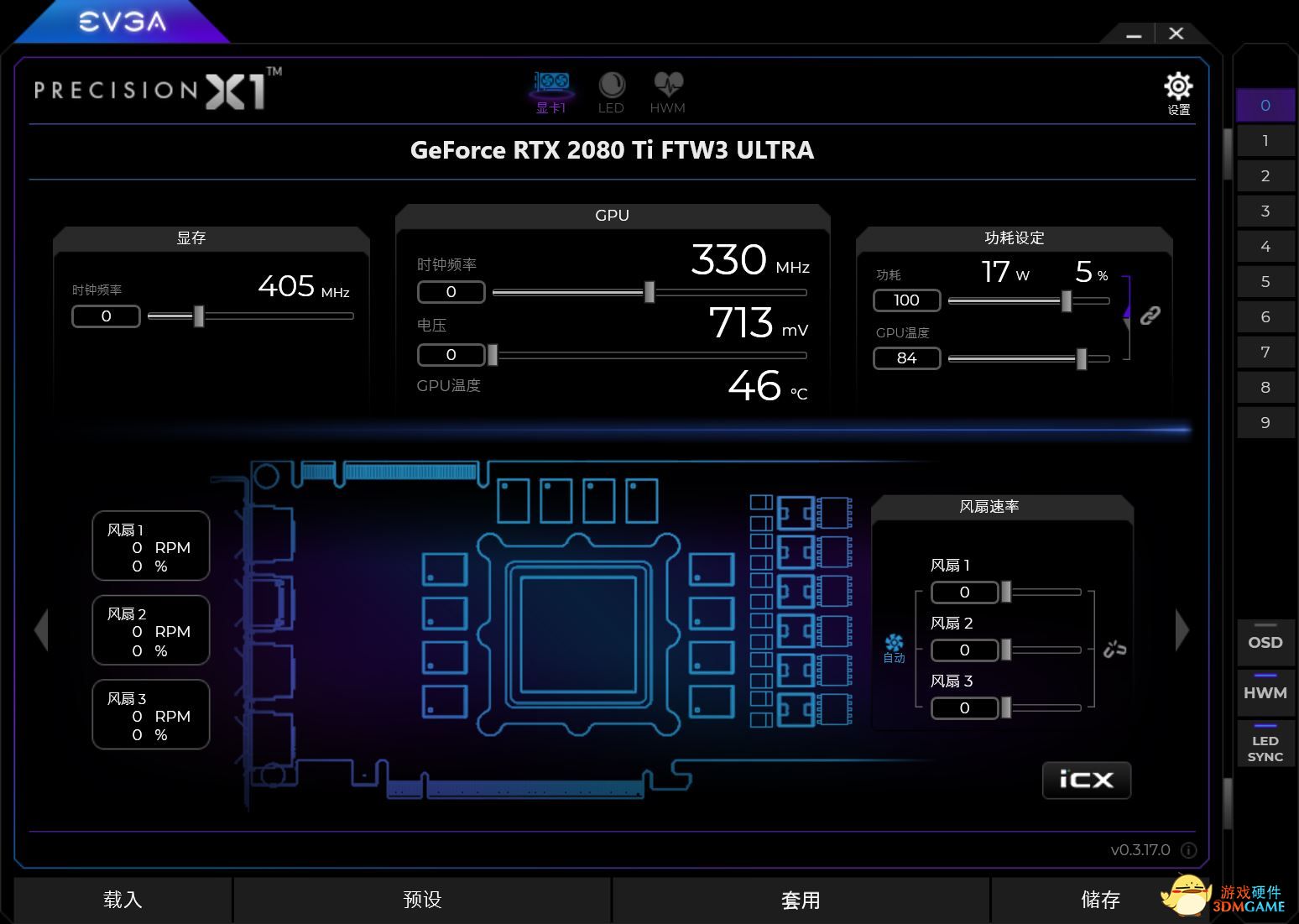Click the 储存 (Save) button
Image resolution: width=1299 pixels, height=924 pixels.
1100,901
